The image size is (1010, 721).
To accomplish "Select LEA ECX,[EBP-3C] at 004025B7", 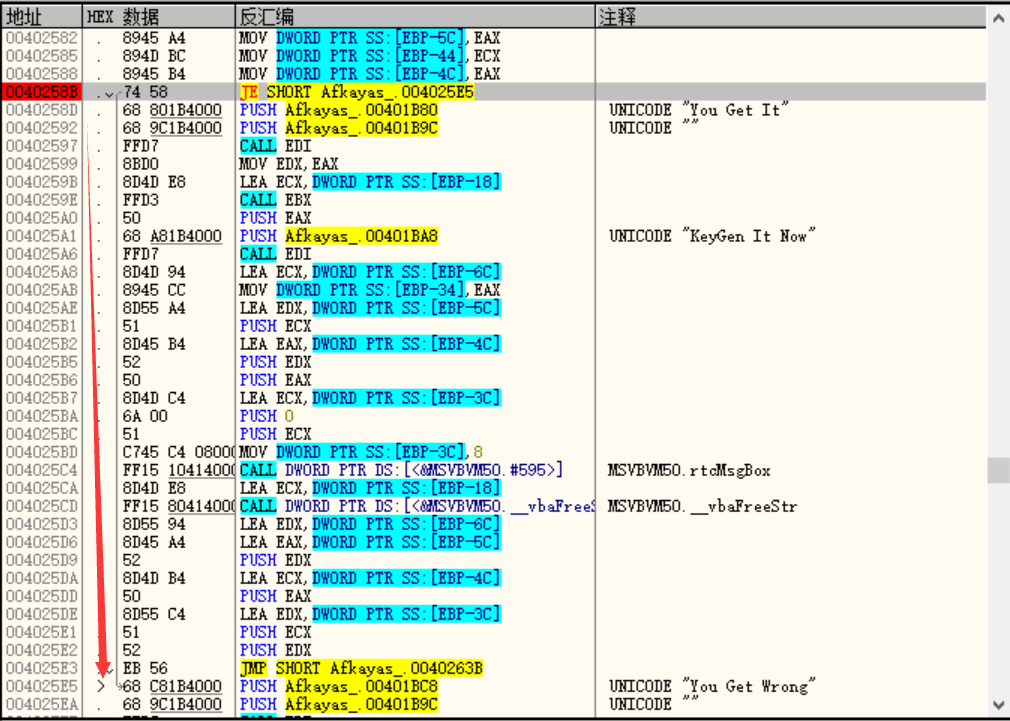I will 370,399.
